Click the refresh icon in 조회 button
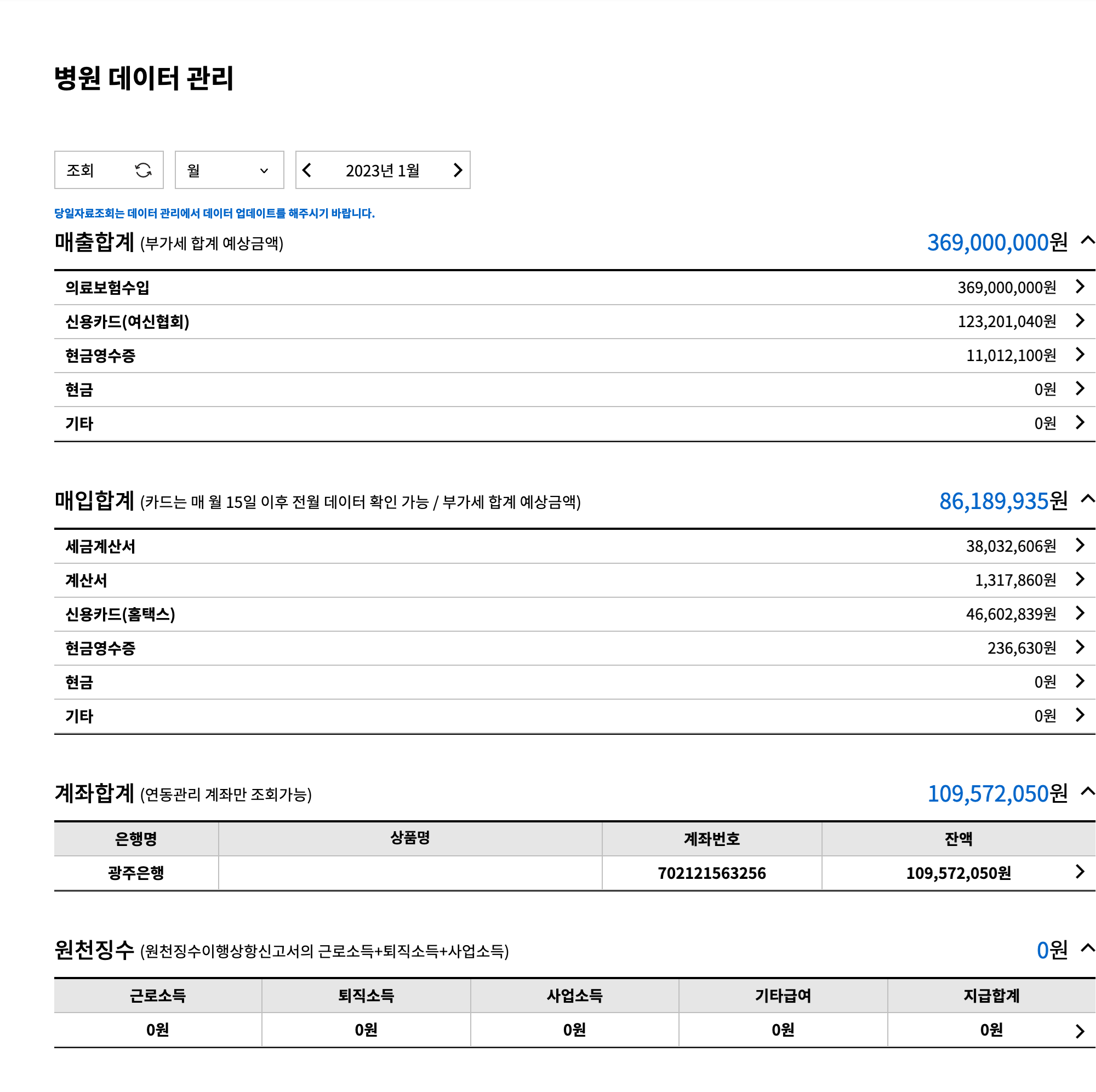The height and width of the screenshot is (1092, 1096). (143, 170)
